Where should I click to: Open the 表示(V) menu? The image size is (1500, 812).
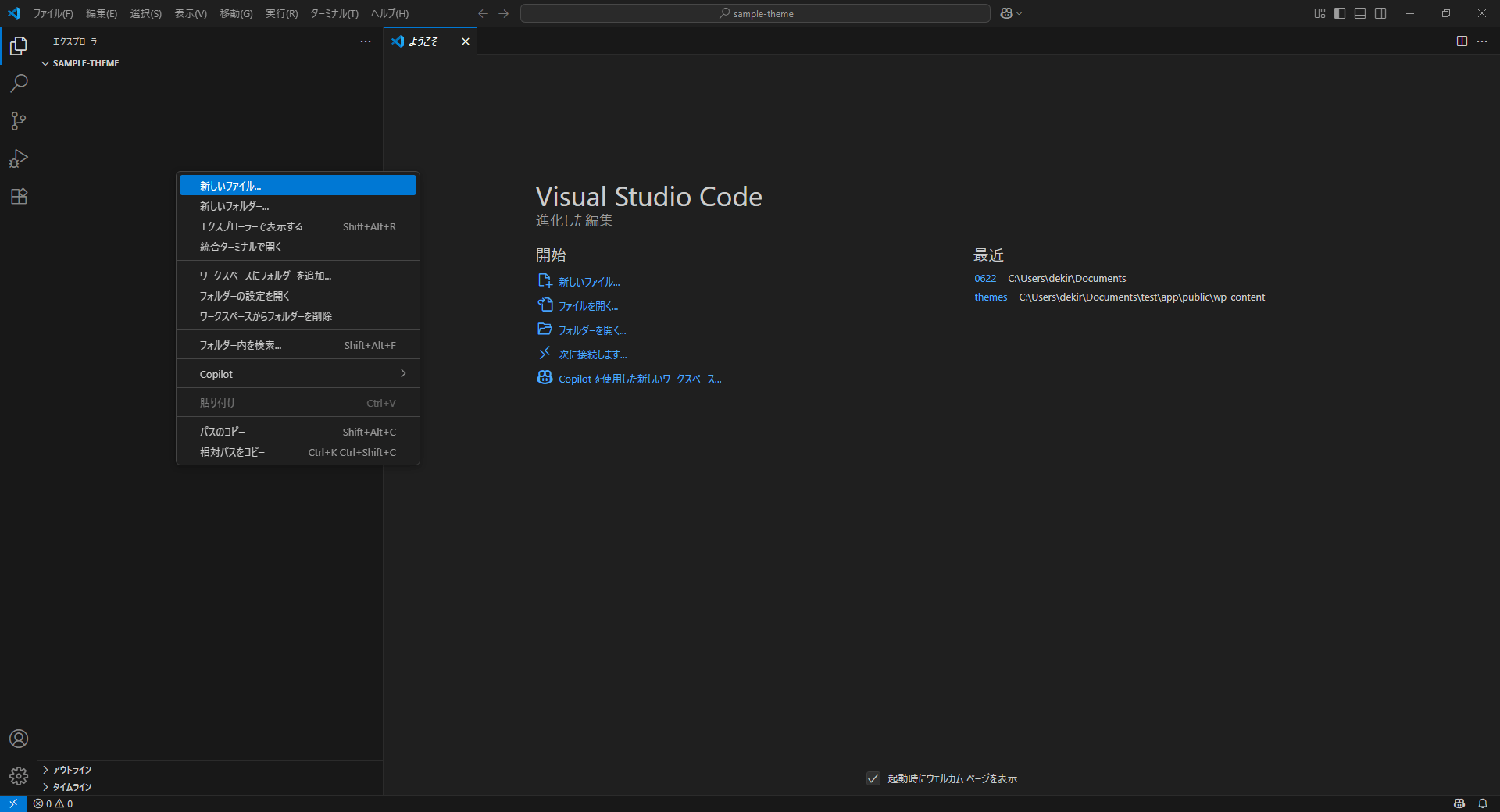[191, 13]
